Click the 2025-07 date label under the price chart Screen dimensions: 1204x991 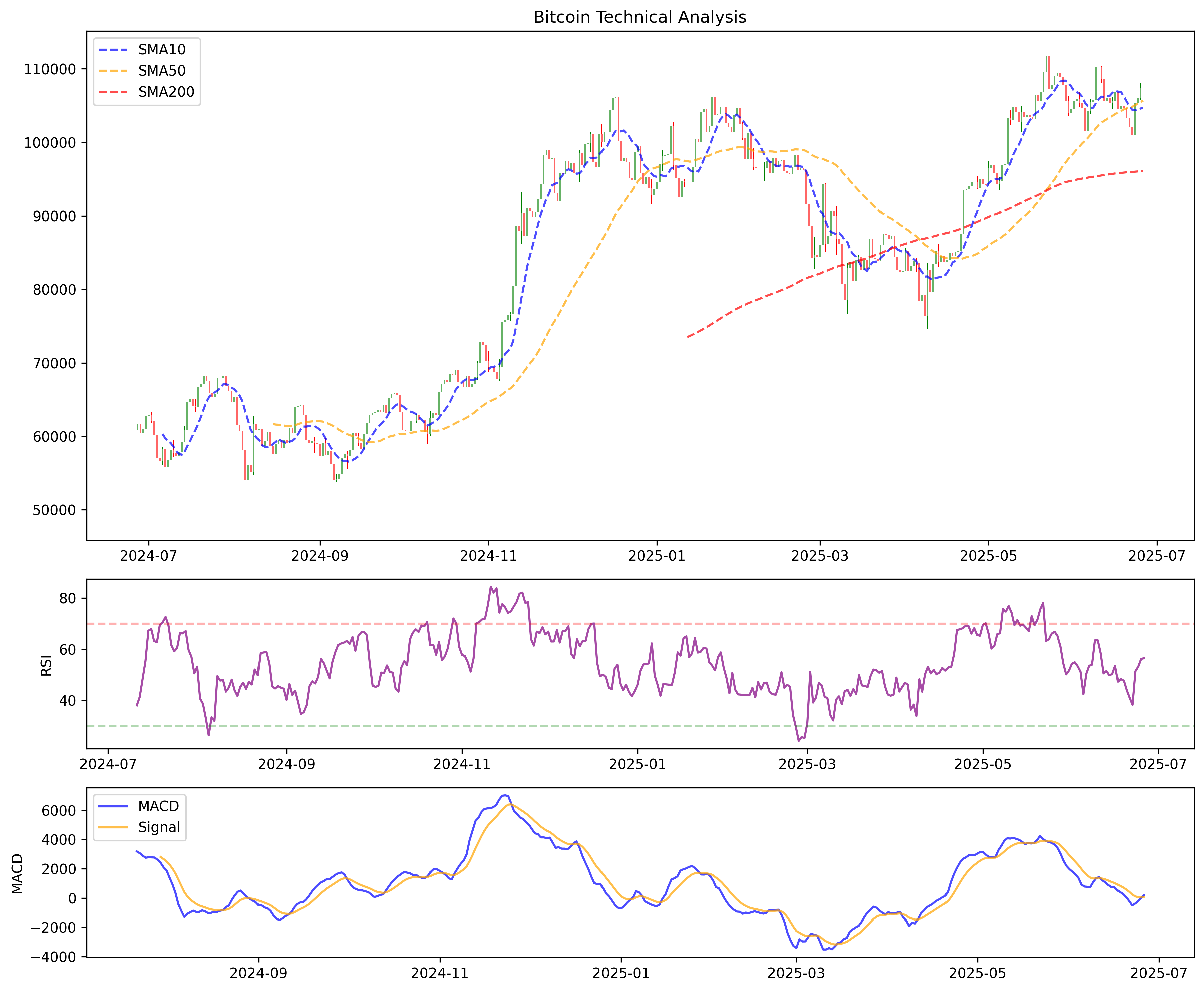pyautogui.click(x=1157, y=556)
